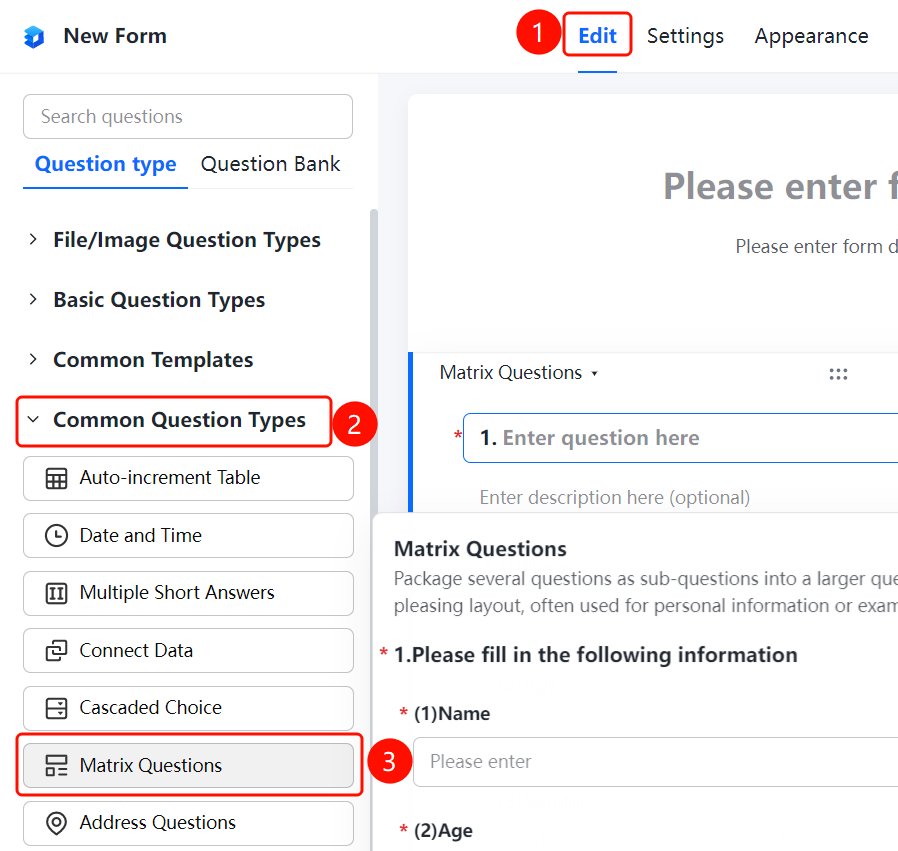
Task: Click the Matrix Questions tooltip heading
Action: [x=480, y=549]
